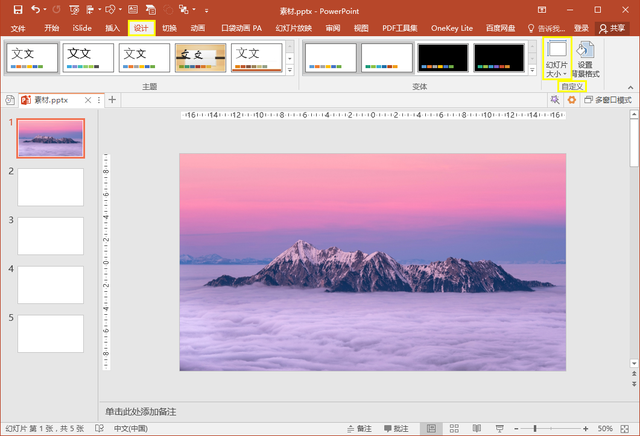Select the first white variant thumbnail
Image resolution: width=640 pixels, height=436 pixels.
(331, 58)
